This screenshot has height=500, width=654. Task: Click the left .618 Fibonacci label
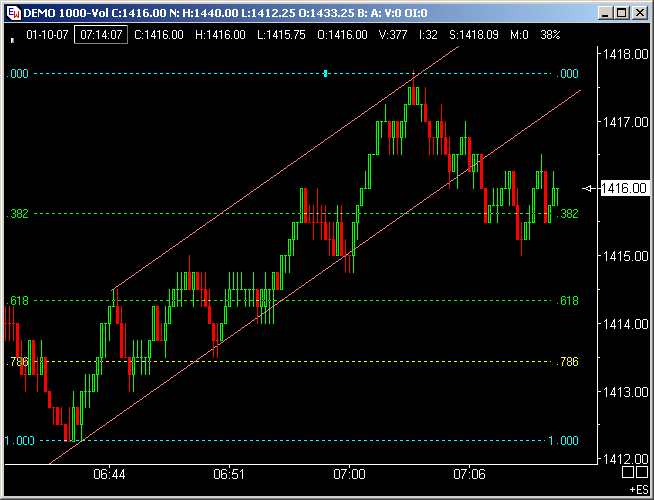18,301
